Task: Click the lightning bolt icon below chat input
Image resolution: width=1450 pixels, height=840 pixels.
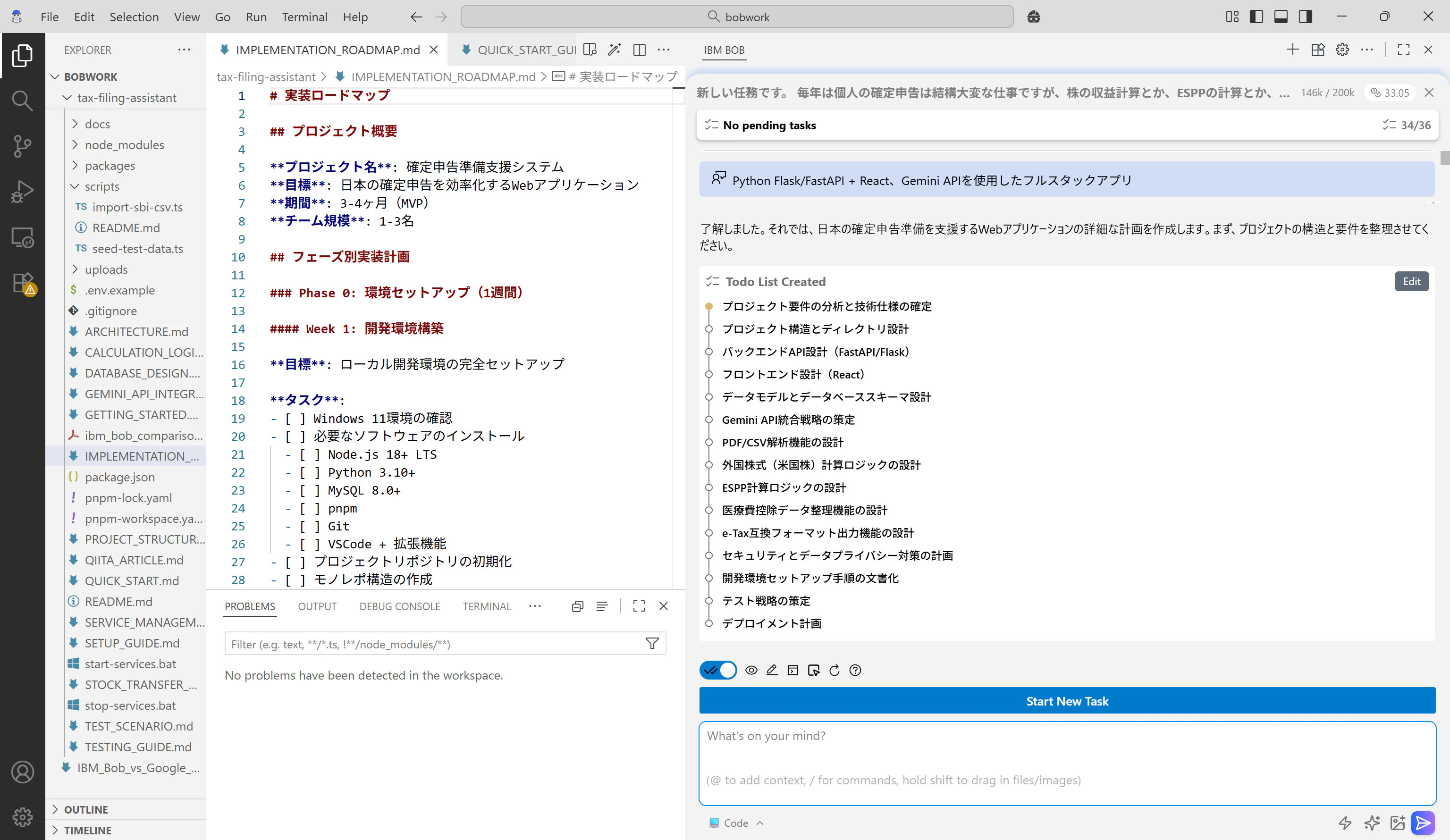Action: tap(1345, 823)
